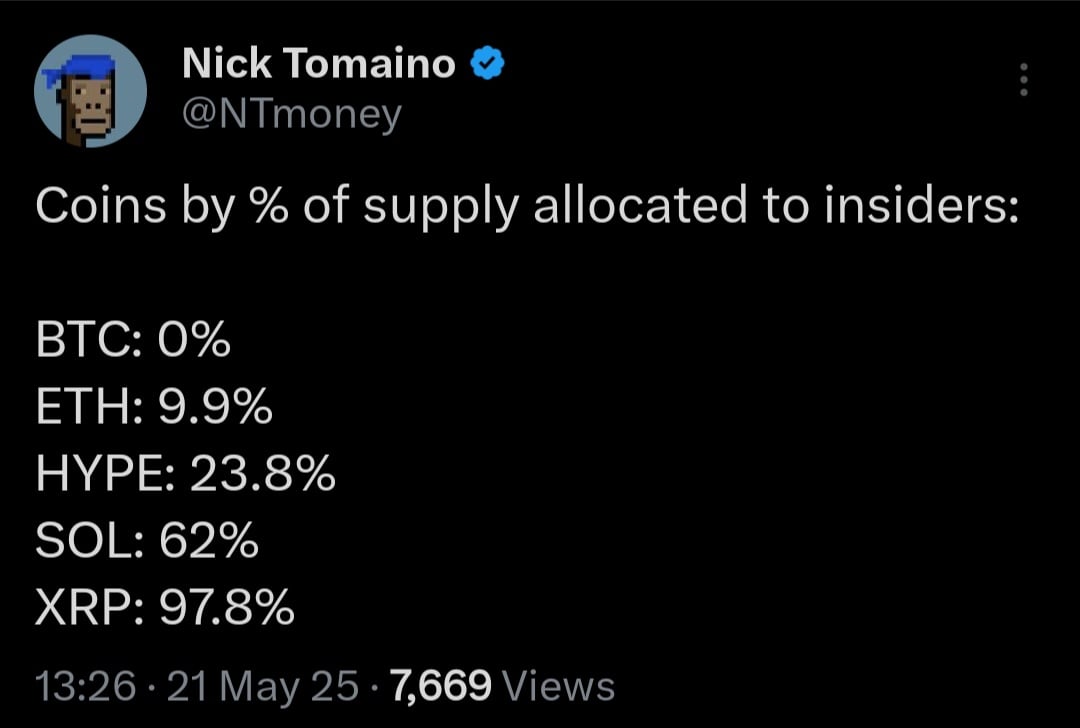Open the three-dot more options menu

click(1024, 79)
